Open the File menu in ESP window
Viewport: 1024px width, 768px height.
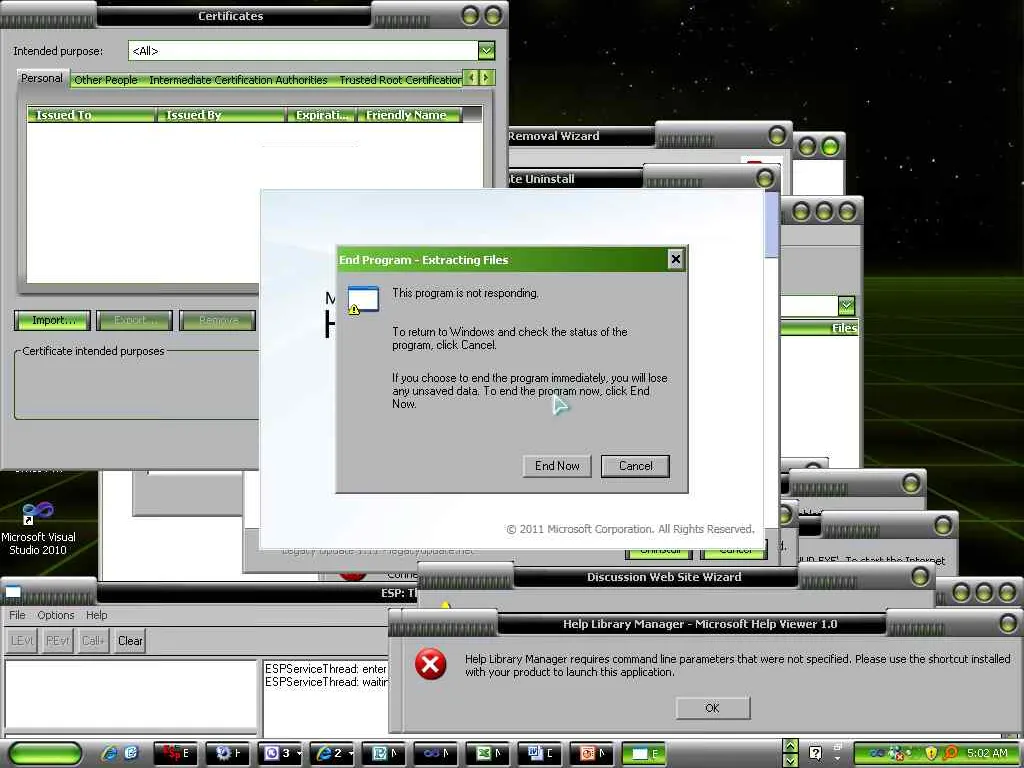pos(18,615)
